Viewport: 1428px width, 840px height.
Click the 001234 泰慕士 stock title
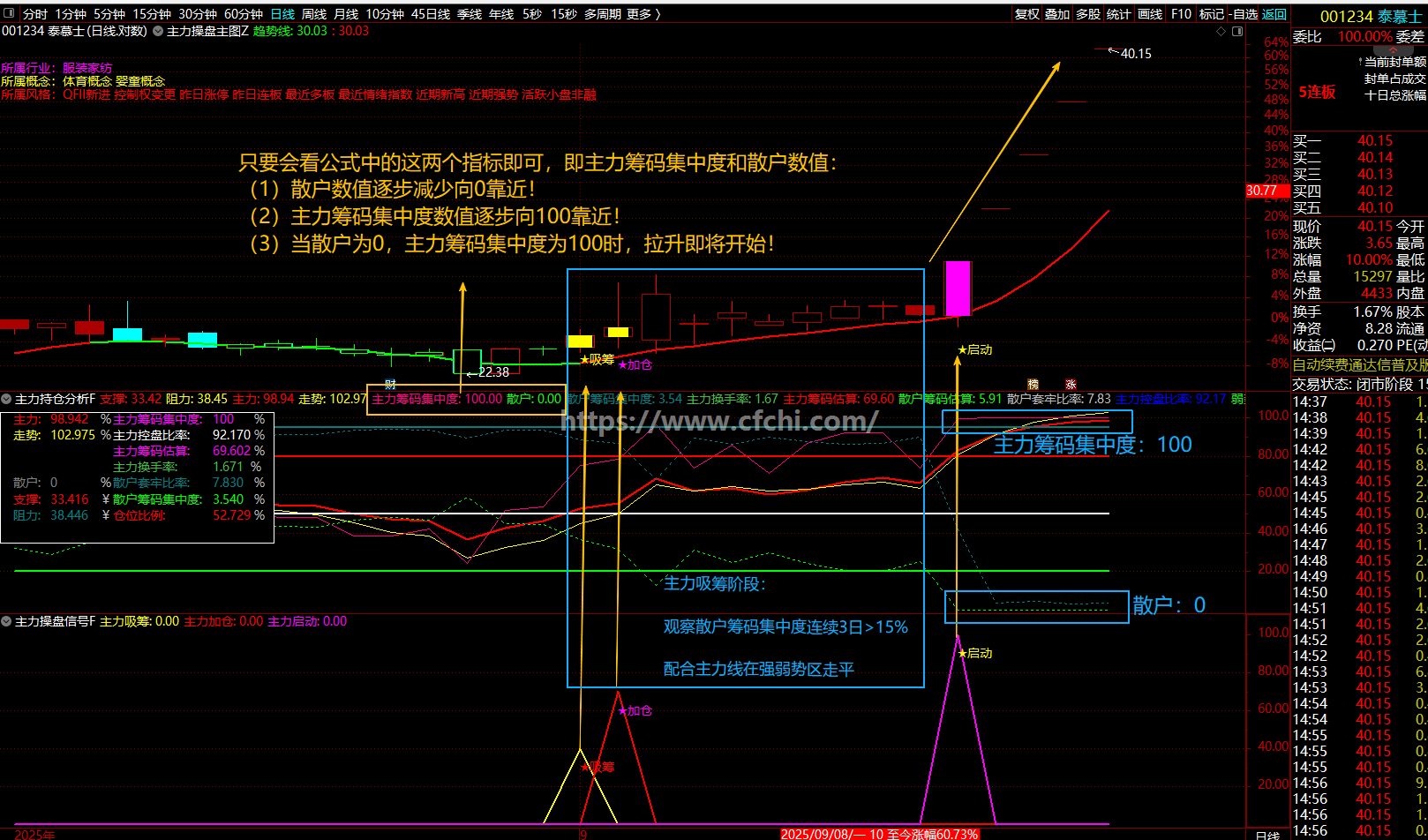click(1371, 17)
